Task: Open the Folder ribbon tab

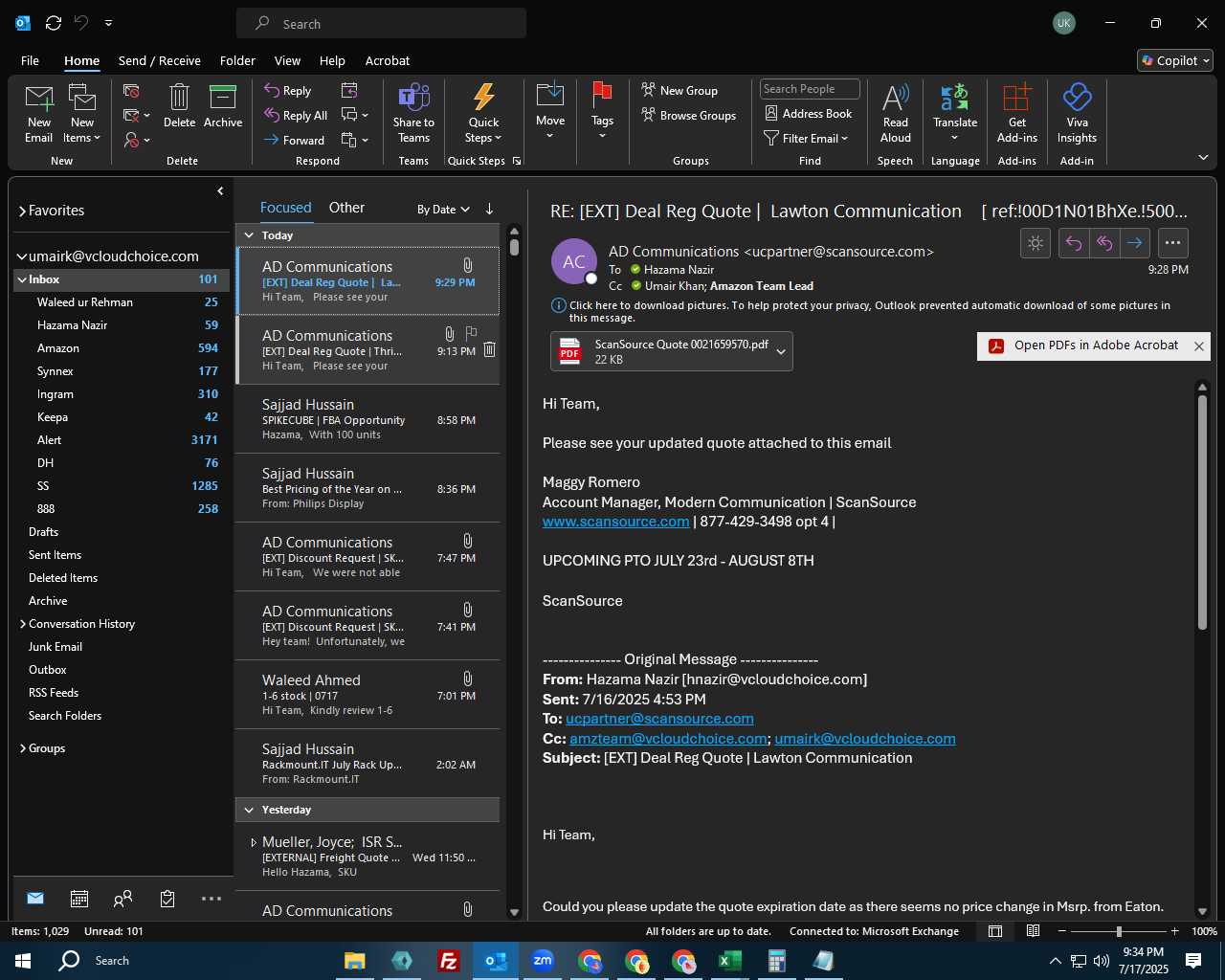Action: [237, 60]
